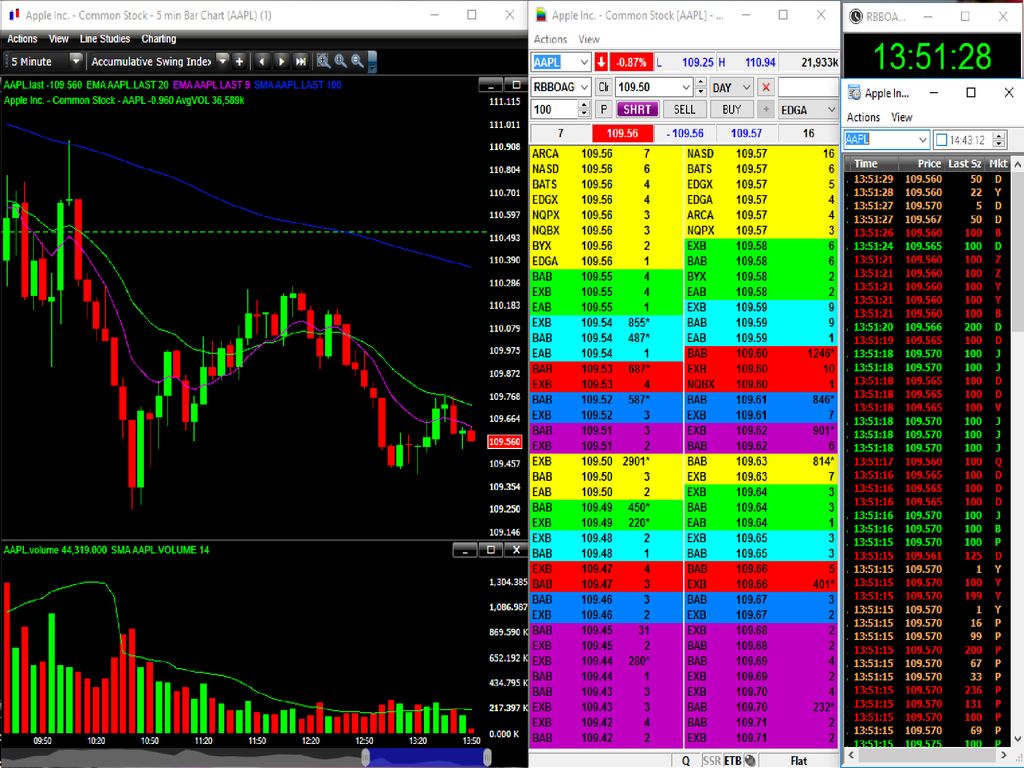Toggle the ETB indicator in status bar
The height and width of the screenshot is (768, 1024).
pos(733,760)
